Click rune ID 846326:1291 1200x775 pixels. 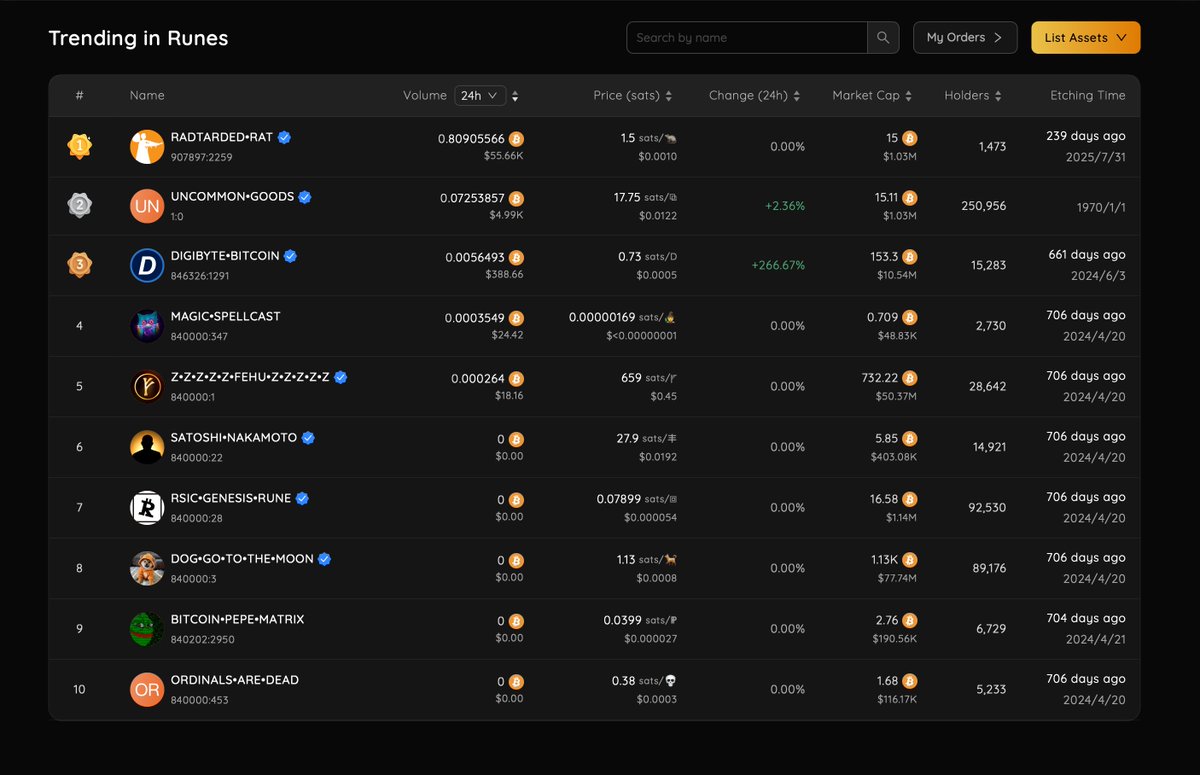coord(200,276)
